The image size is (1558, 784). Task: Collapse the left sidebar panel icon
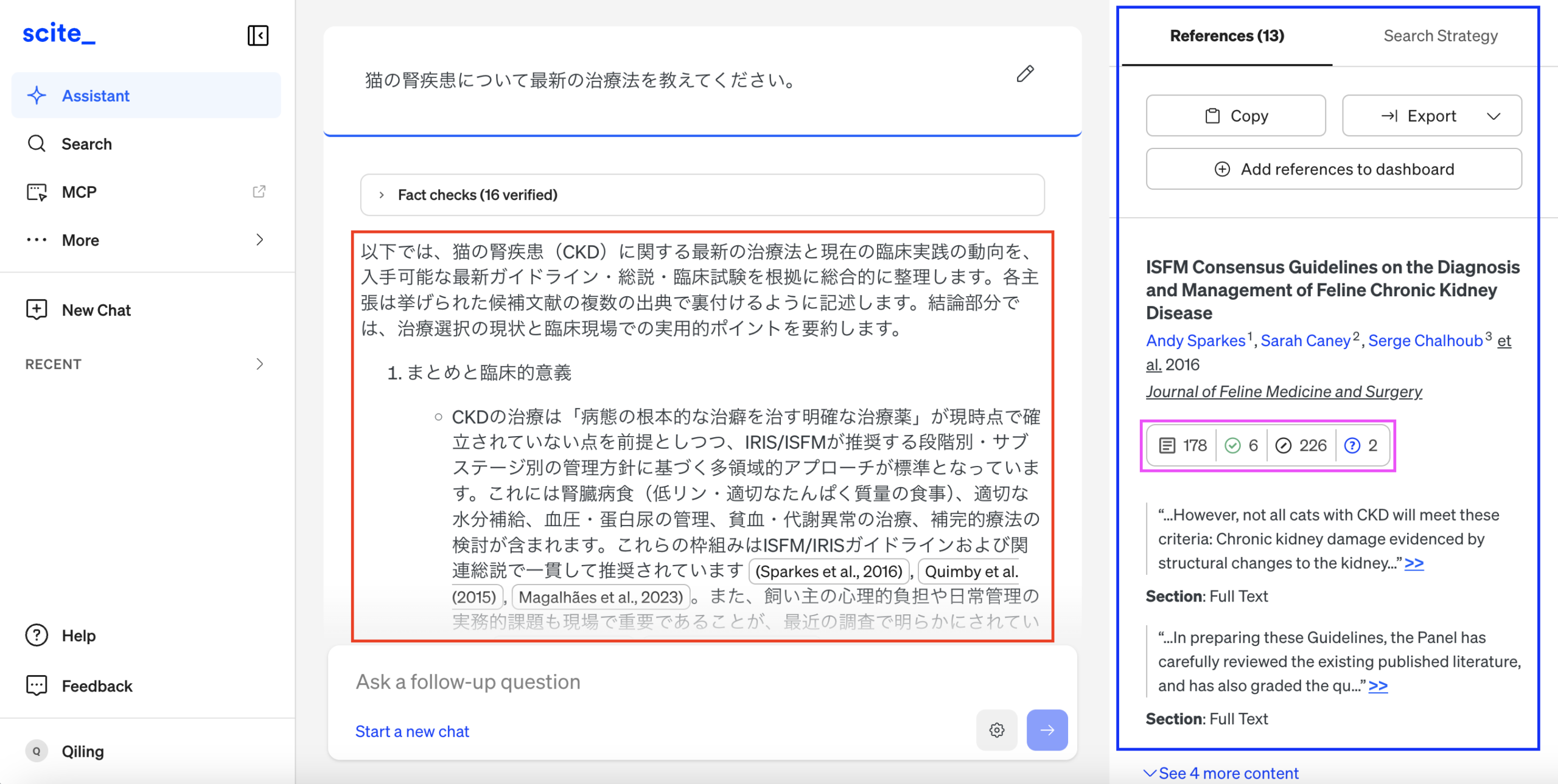[x=257, y=35]
